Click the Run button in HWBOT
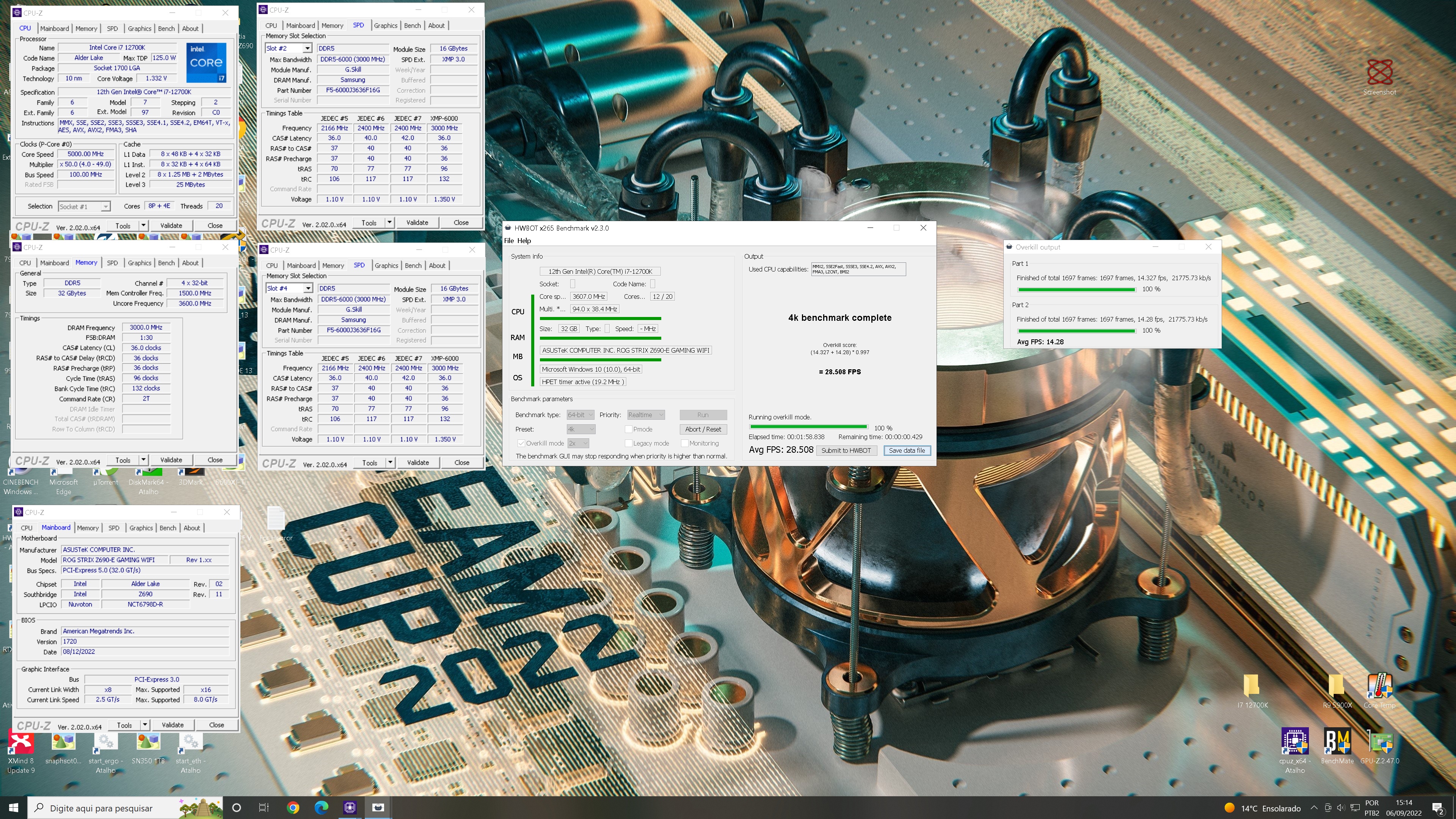Image resolution: width=1456 pixels, height=819 pixels. (x=703, y=415)
